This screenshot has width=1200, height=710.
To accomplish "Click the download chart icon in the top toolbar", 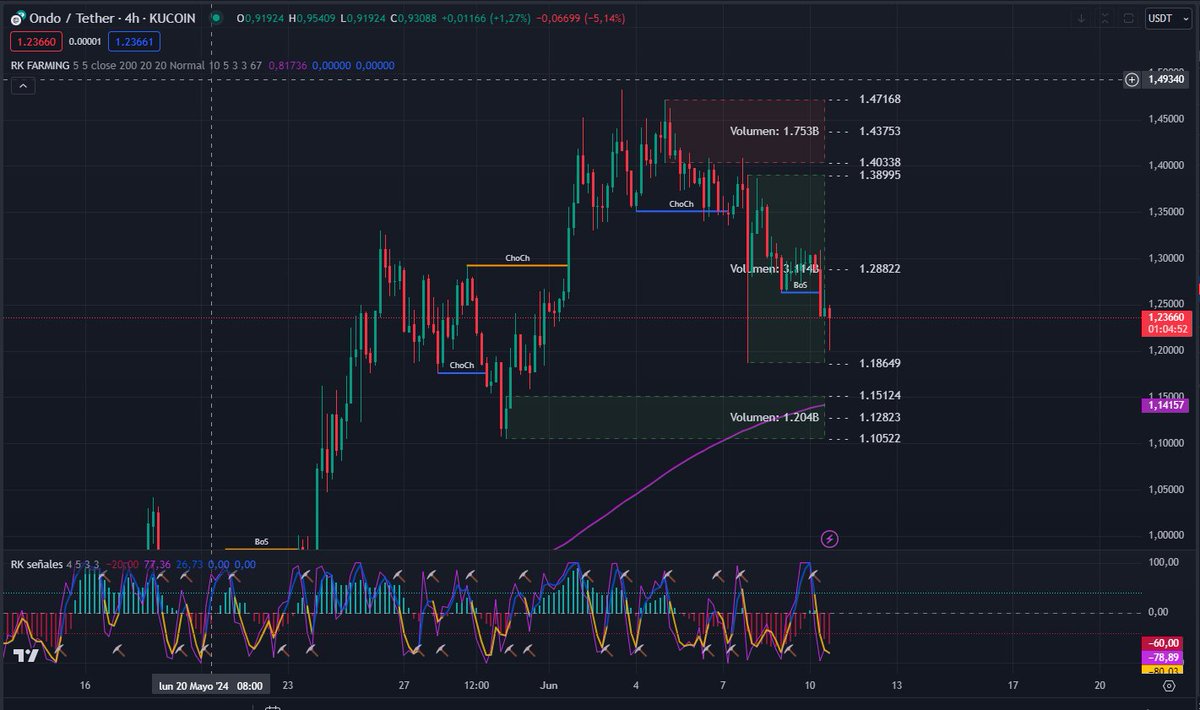I will tap(1082, 18).
